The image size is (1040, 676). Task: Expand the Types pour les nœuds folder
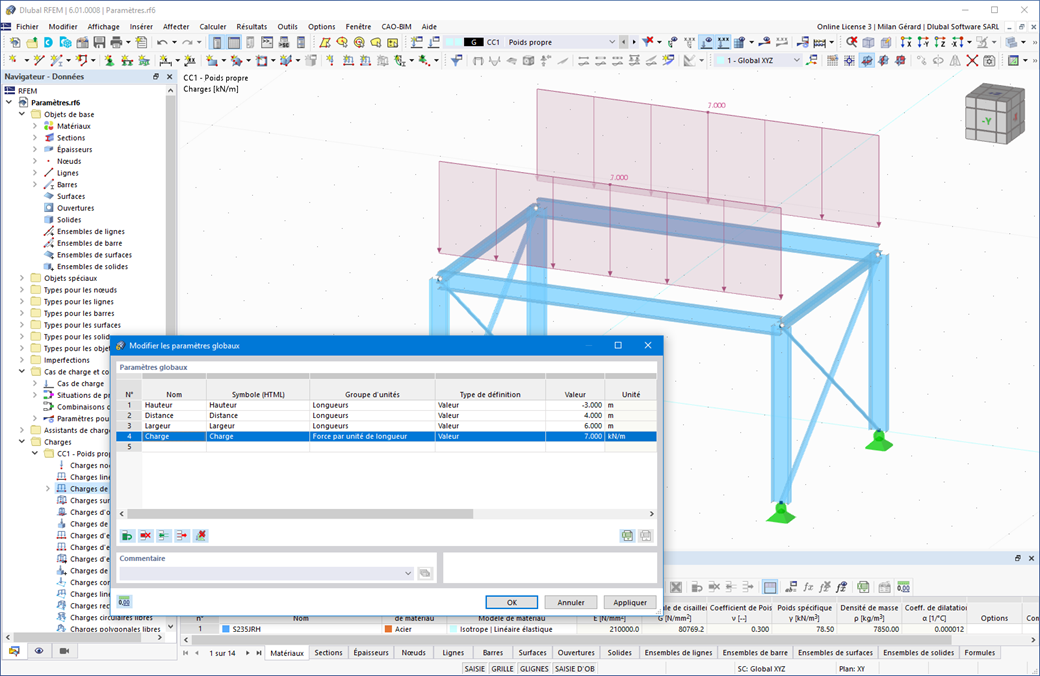[x=22, y=290]
